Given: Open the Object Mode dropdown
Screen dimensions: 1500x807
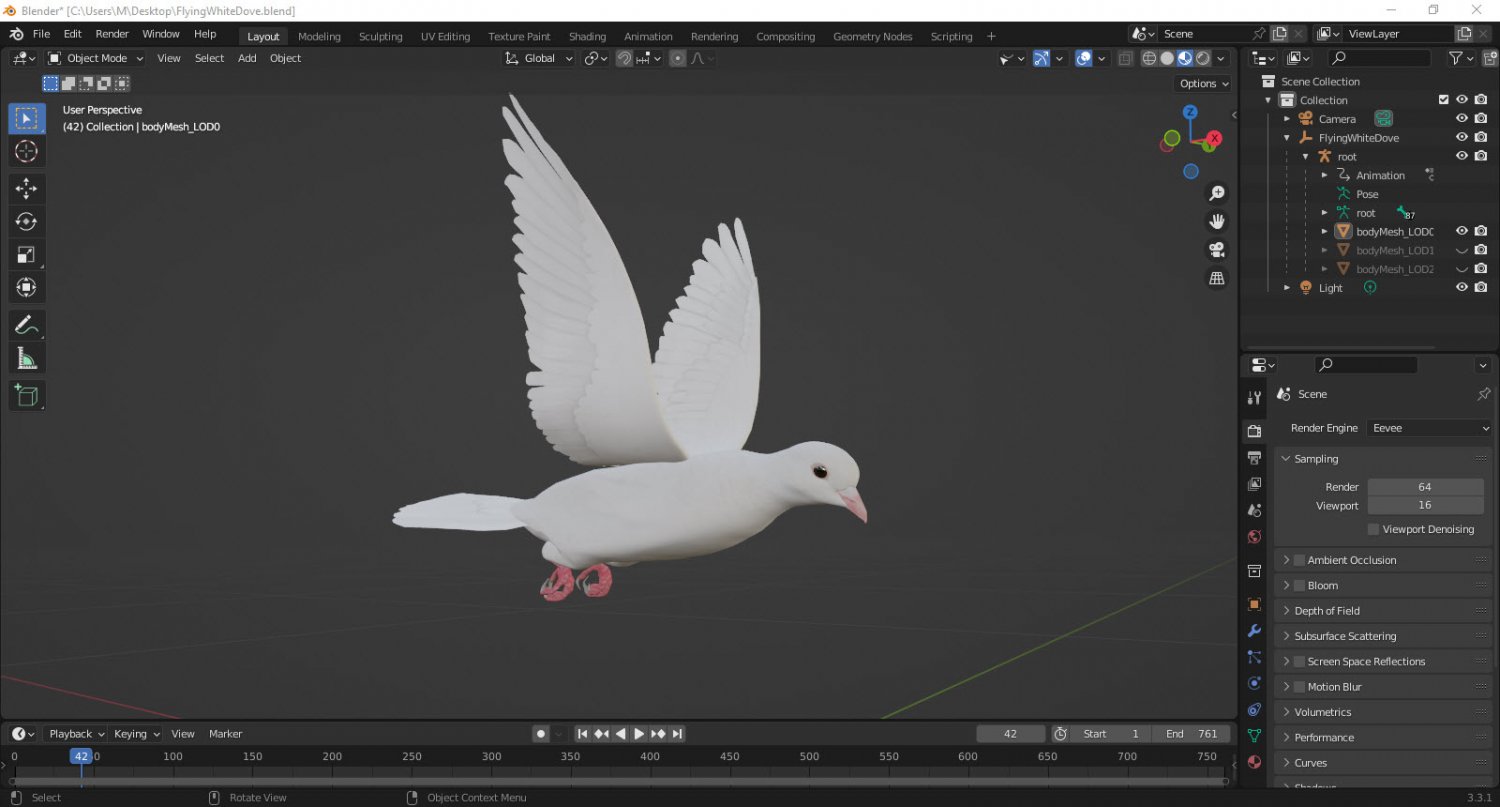Looking at the screenshot, I should tap(95, 57).
